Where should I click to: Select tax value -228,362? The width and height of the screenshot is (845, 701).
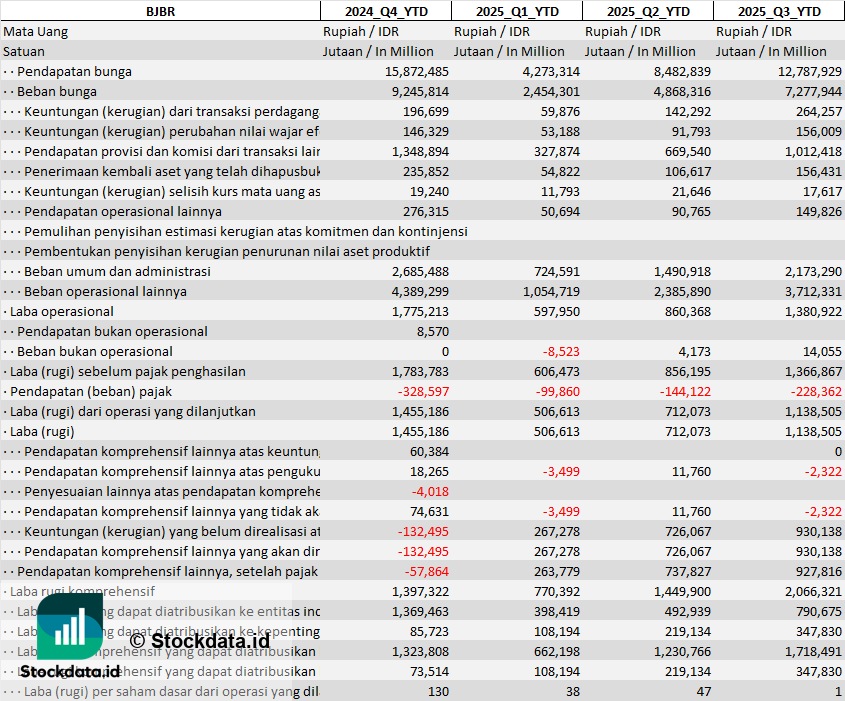[x=816, y=391]
